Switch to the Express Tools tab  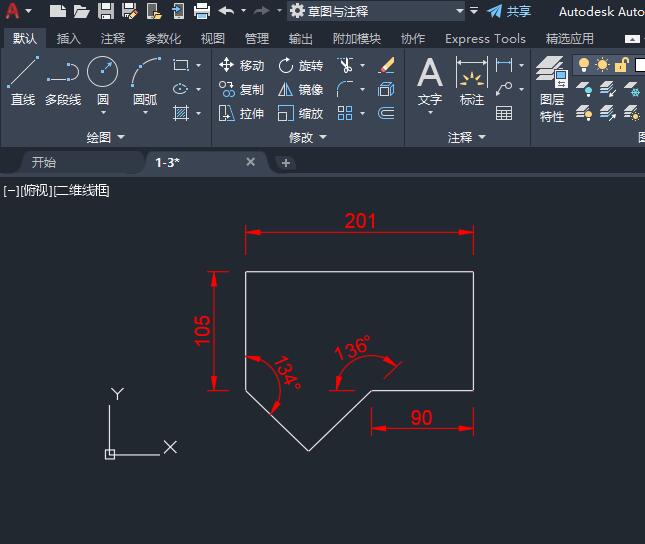coord(485,39)
